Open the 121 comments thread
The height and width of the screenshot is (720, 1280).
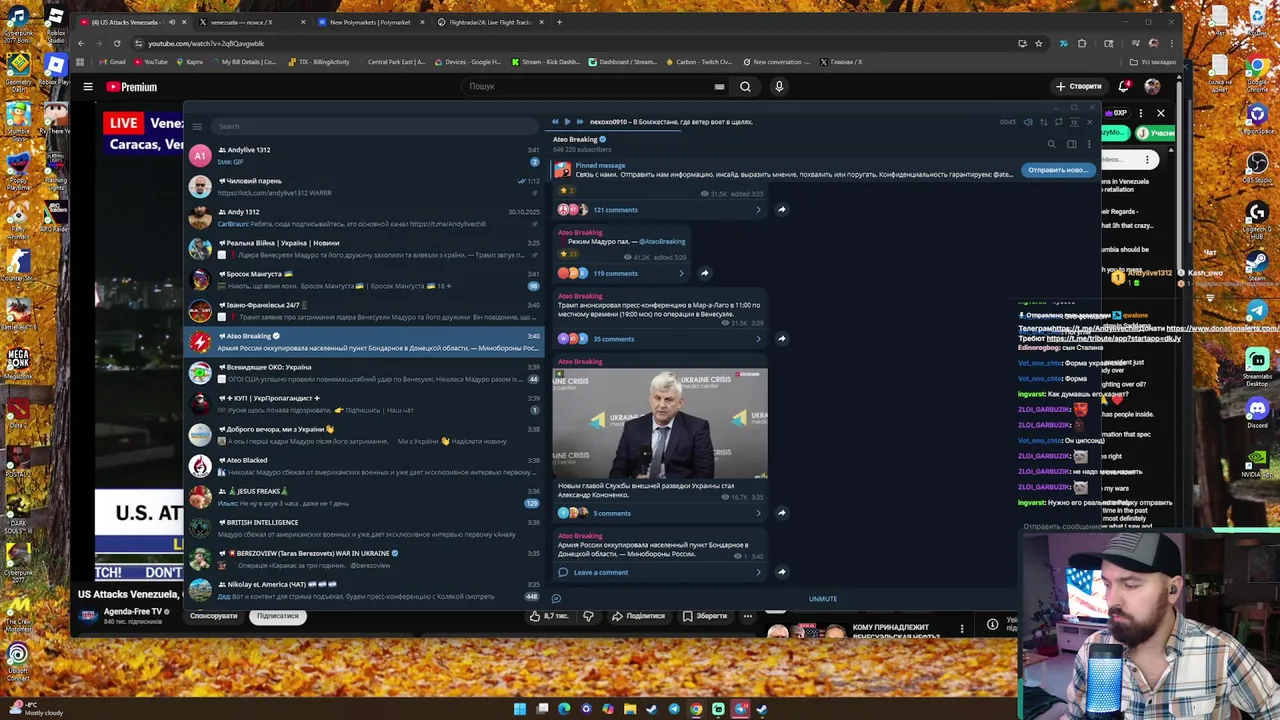click(660, 210)
